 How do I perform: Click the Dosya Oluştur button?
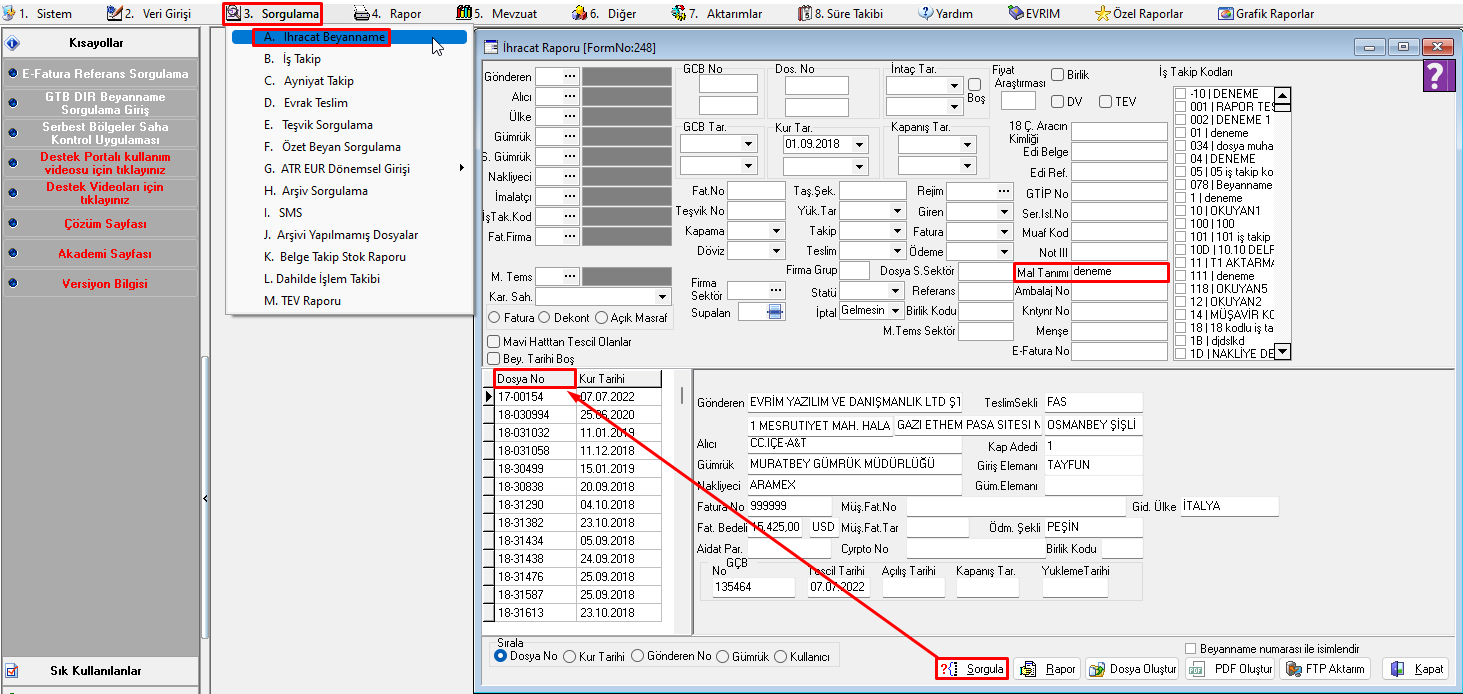pos(1131,669)
